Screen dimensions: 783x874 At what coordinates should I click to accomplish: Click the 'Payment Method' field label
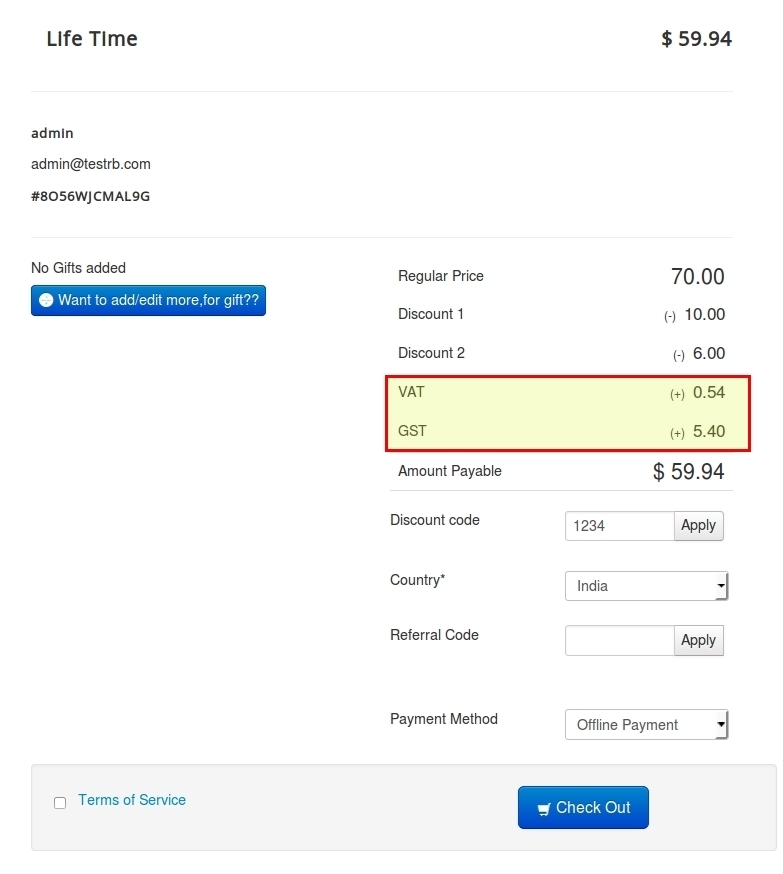coord(444,719)
